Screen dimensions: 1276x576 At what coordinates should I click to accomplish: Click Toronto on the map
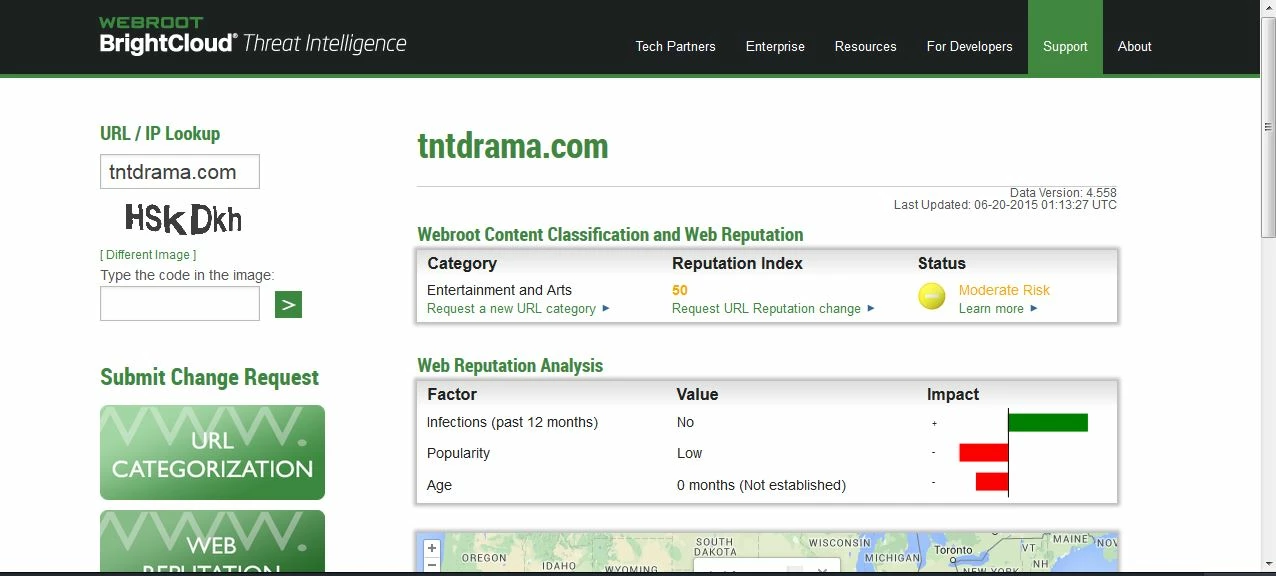tap(952, 550)
